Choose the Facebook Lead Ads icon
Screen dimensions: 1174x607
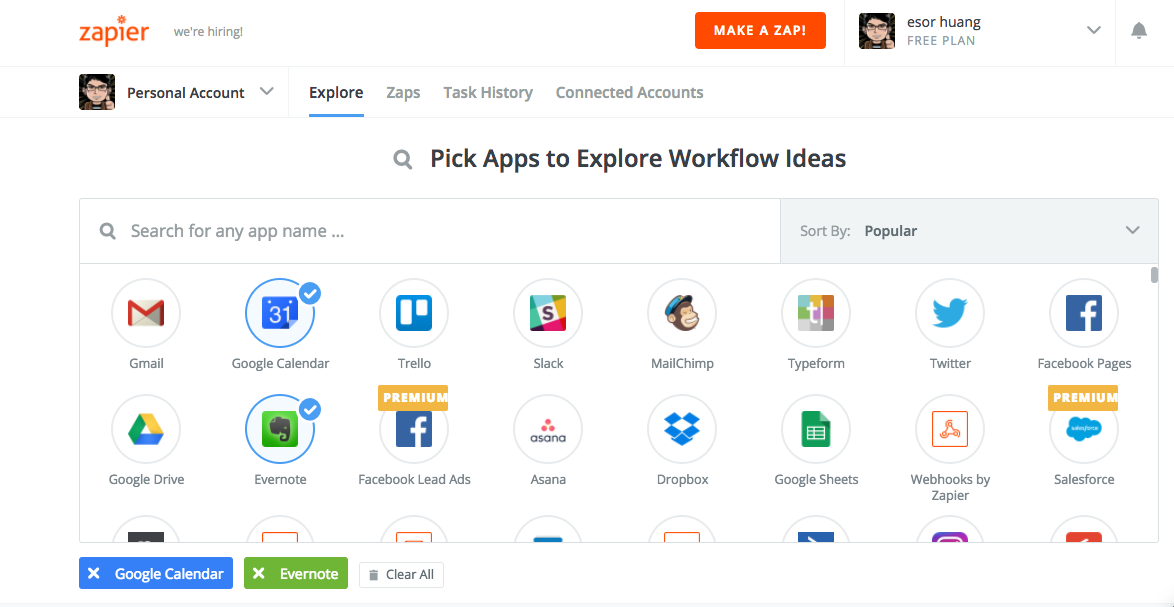(414, 429)
